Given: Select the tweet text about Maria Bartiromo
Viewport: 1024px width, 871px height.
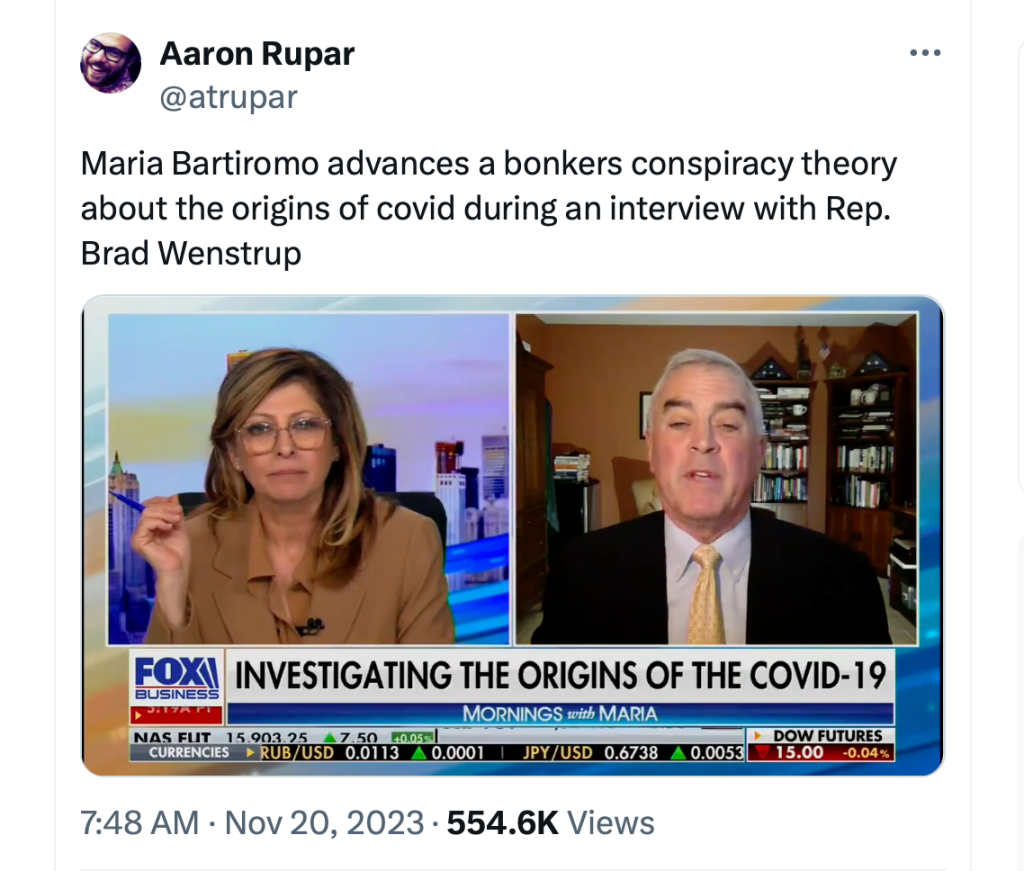Looking at the screenshot, I should (x=488, y=208).
